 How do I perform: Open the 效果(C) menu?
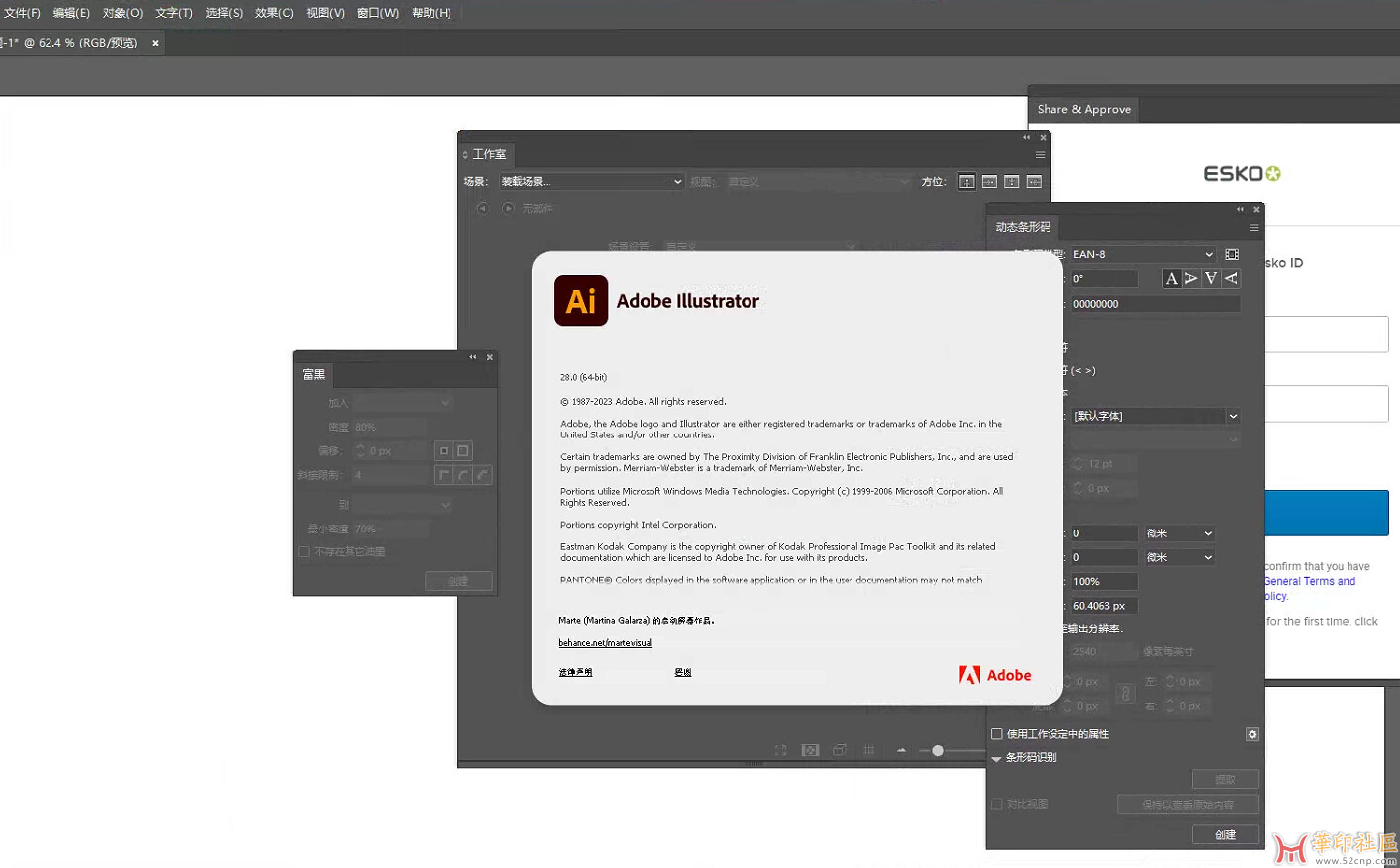tap(274, 13)
